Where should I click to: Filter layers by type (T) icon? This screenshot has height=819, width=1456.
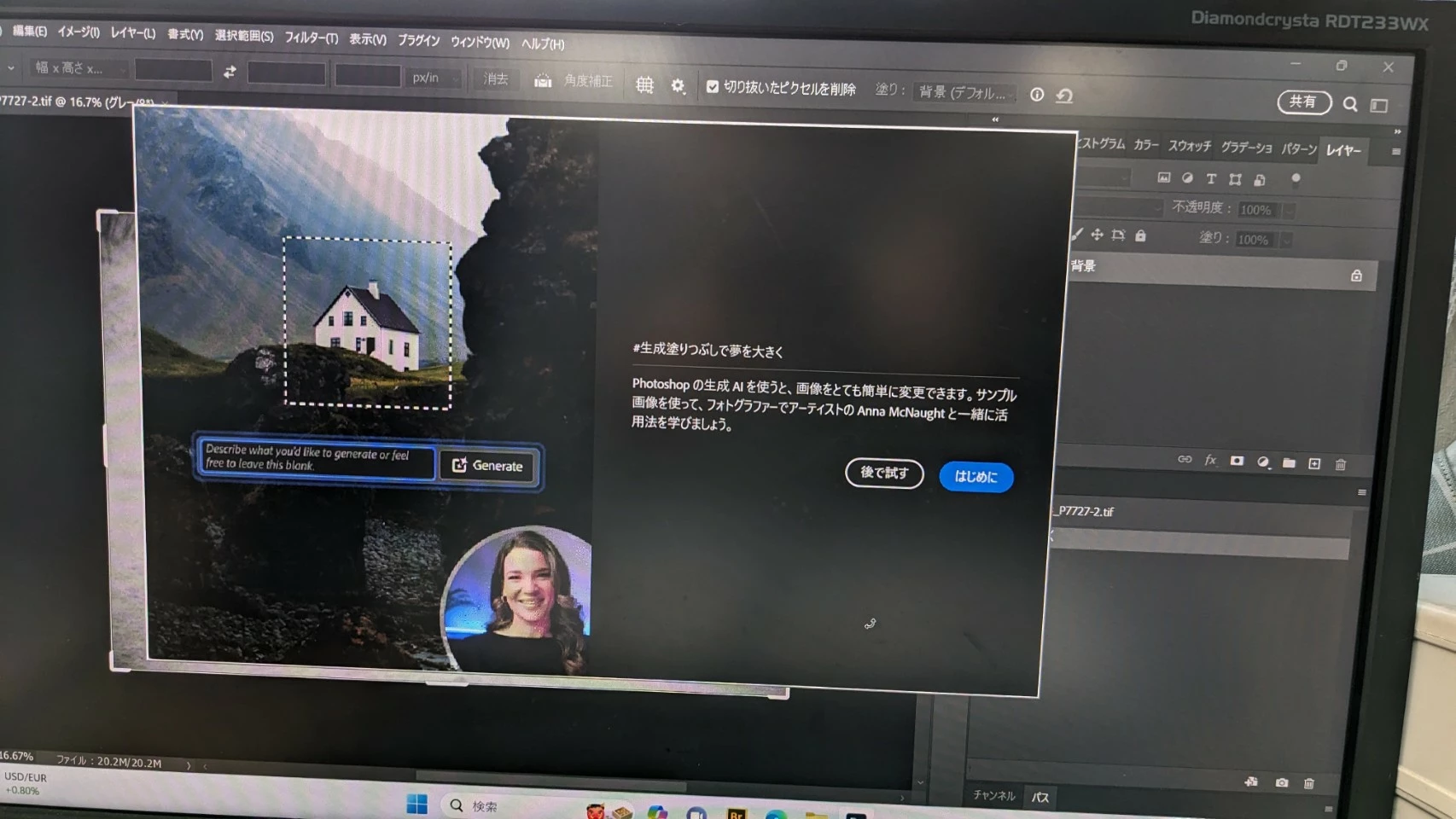(x=1210, y=179)
